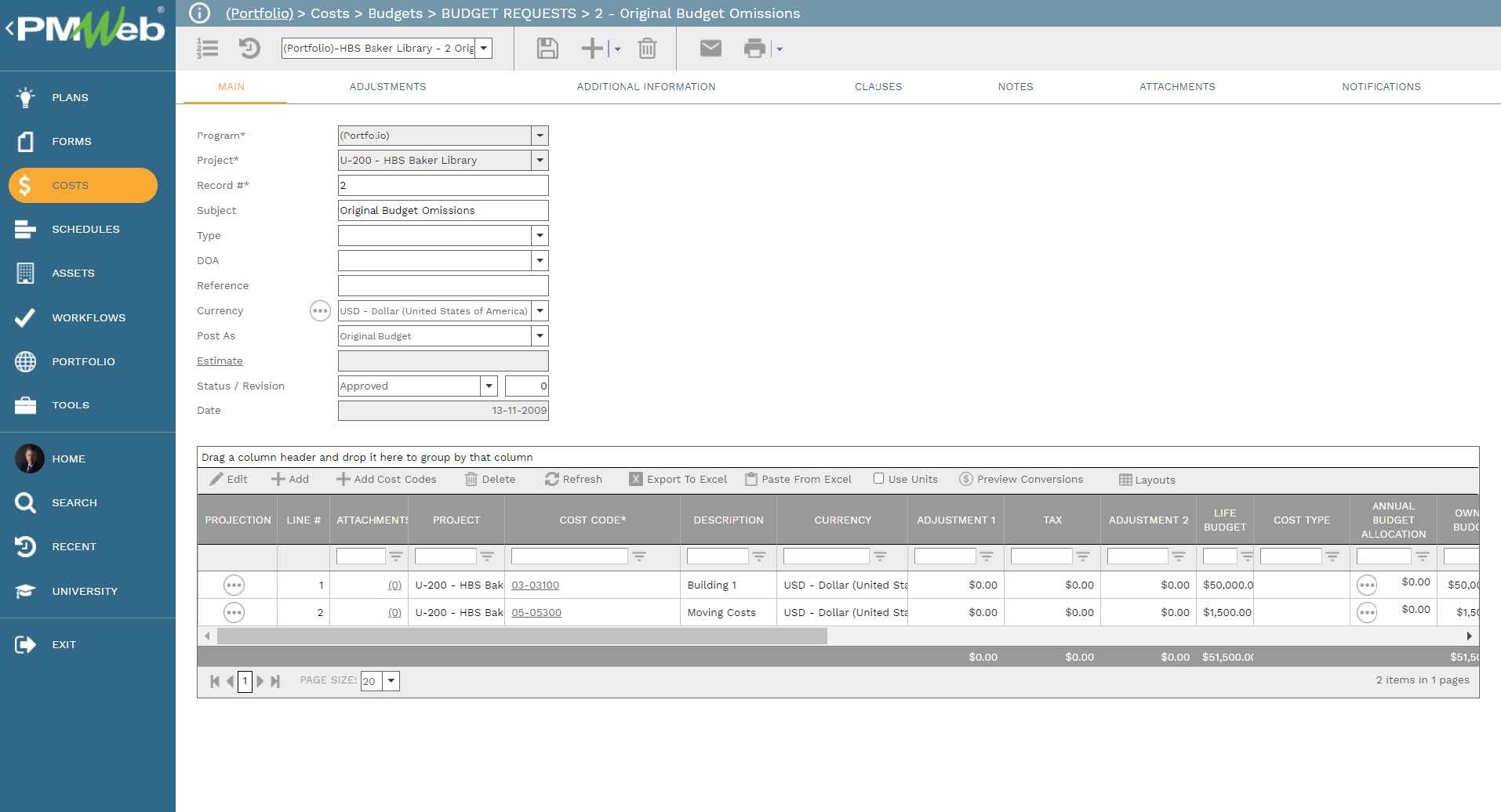Open Plans module in sidebar
Screen dimensions: 1501x812
70,97
